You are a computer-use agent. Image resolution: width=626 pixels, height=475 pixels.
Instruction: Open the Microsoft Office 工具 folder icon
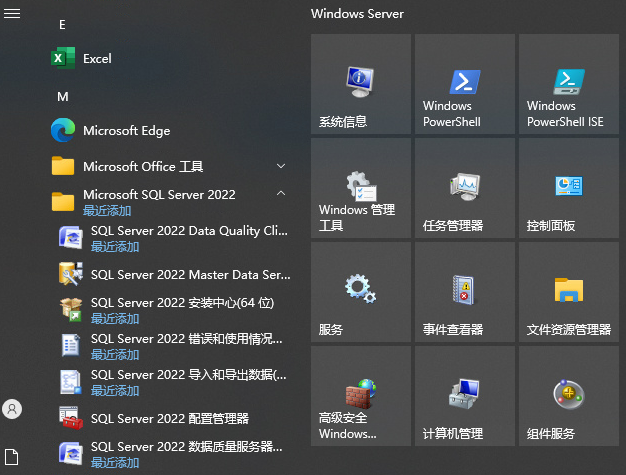(x=63, y=166)
